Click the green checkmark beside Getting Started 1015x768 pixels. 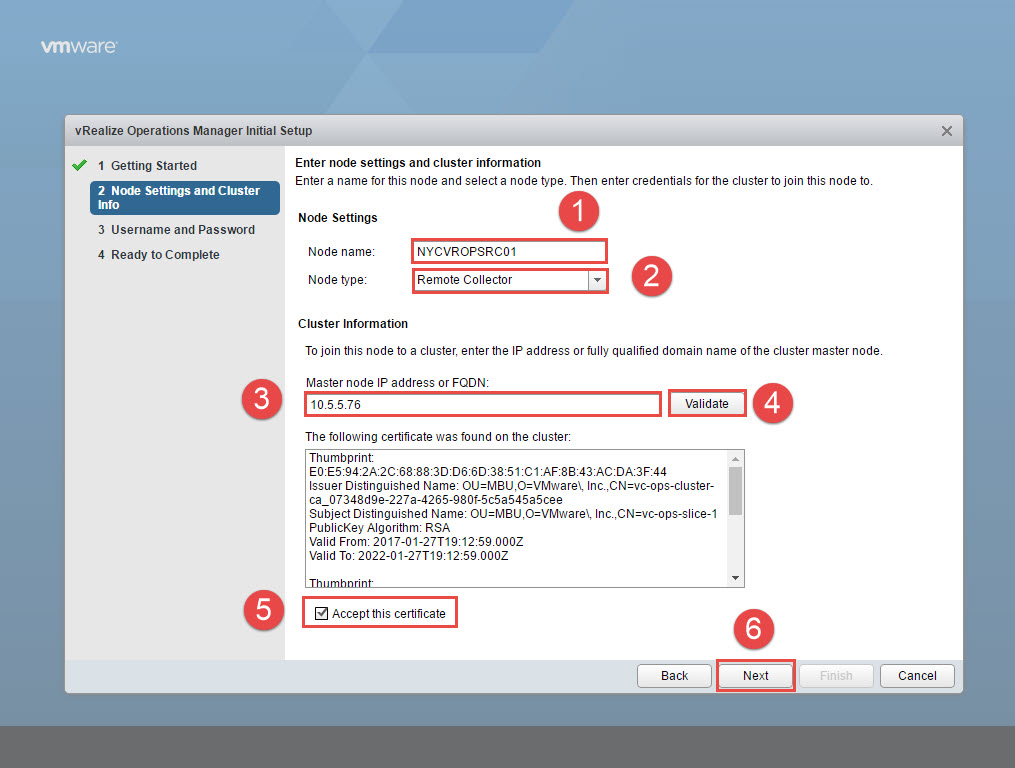[x=80, y=165]
